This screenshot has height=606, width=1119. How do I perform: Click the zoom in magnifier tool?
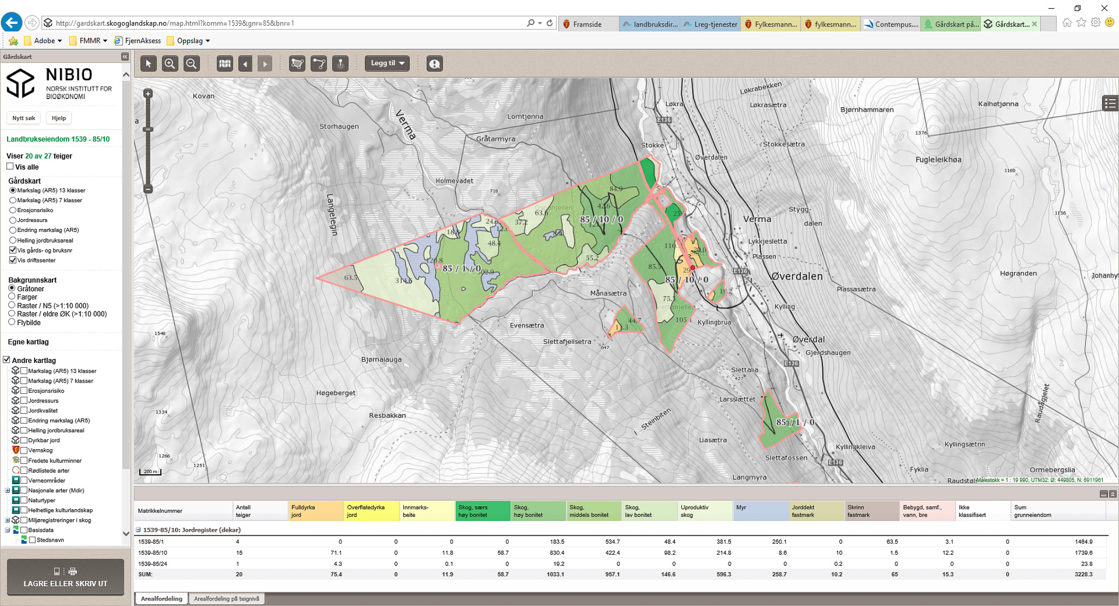point(170,63)
